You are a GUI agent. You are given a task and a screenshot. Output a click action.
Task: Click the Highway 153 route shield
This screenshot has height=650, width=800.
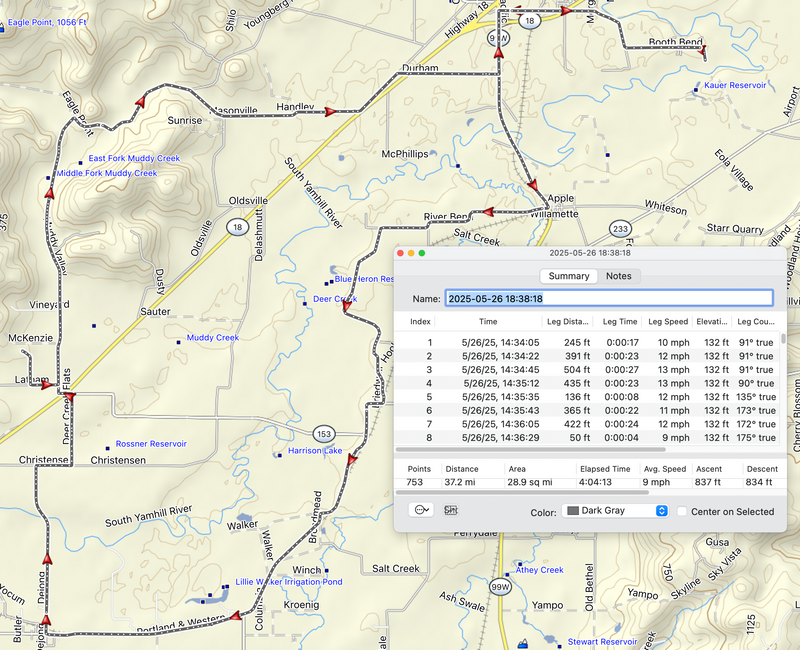(x=324, y=434)
